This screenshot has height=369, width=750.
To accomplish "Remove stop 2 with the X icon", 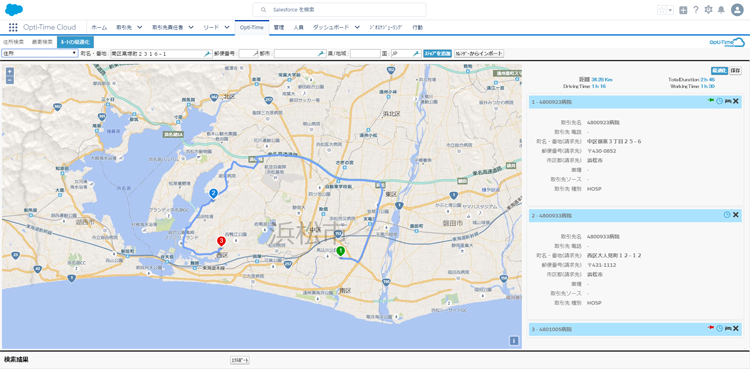I will (736, 215).
